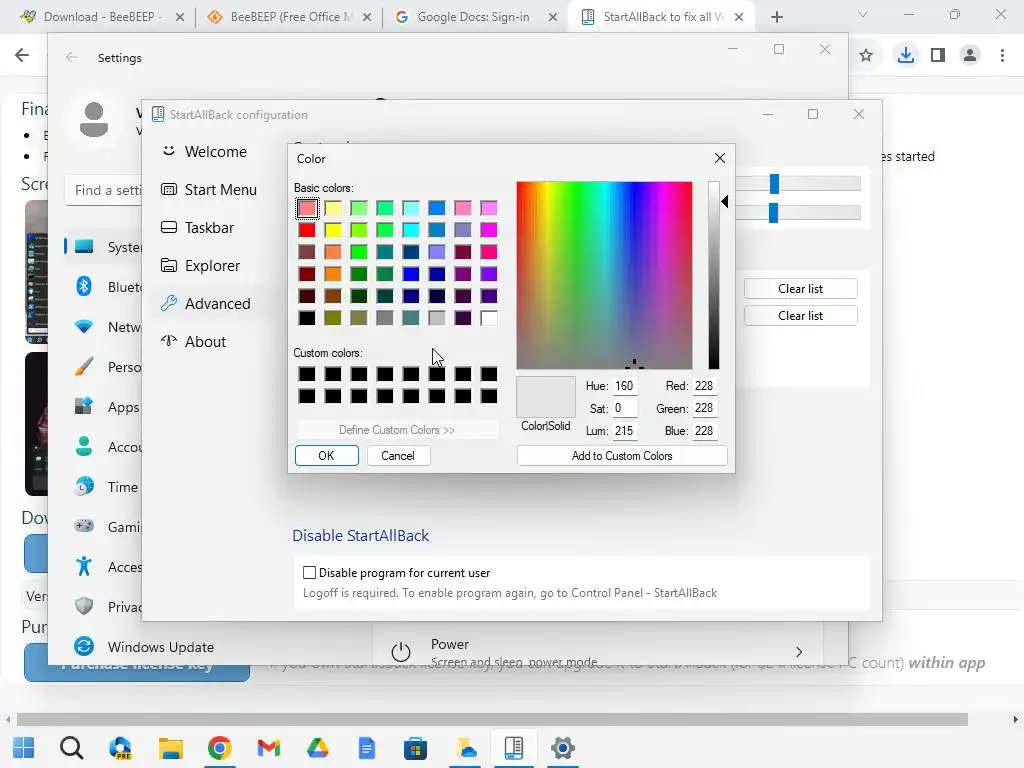This screenshot has height=768, width=1024.
Task: Expand Power row chevron in Settings
Action: [799, 652]
